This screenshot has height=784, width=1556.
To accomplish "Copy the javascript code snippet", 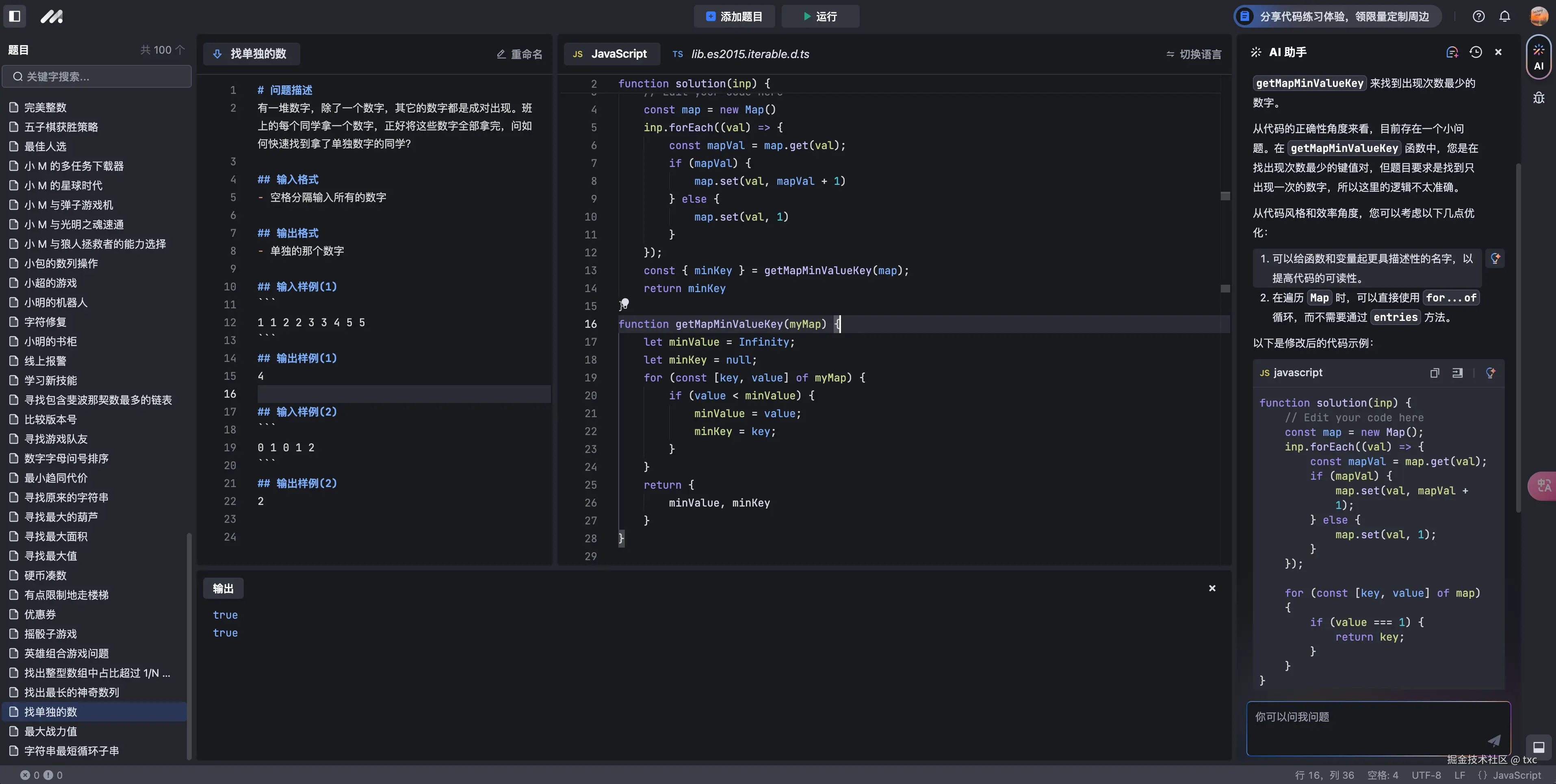I will (1435, 373).
